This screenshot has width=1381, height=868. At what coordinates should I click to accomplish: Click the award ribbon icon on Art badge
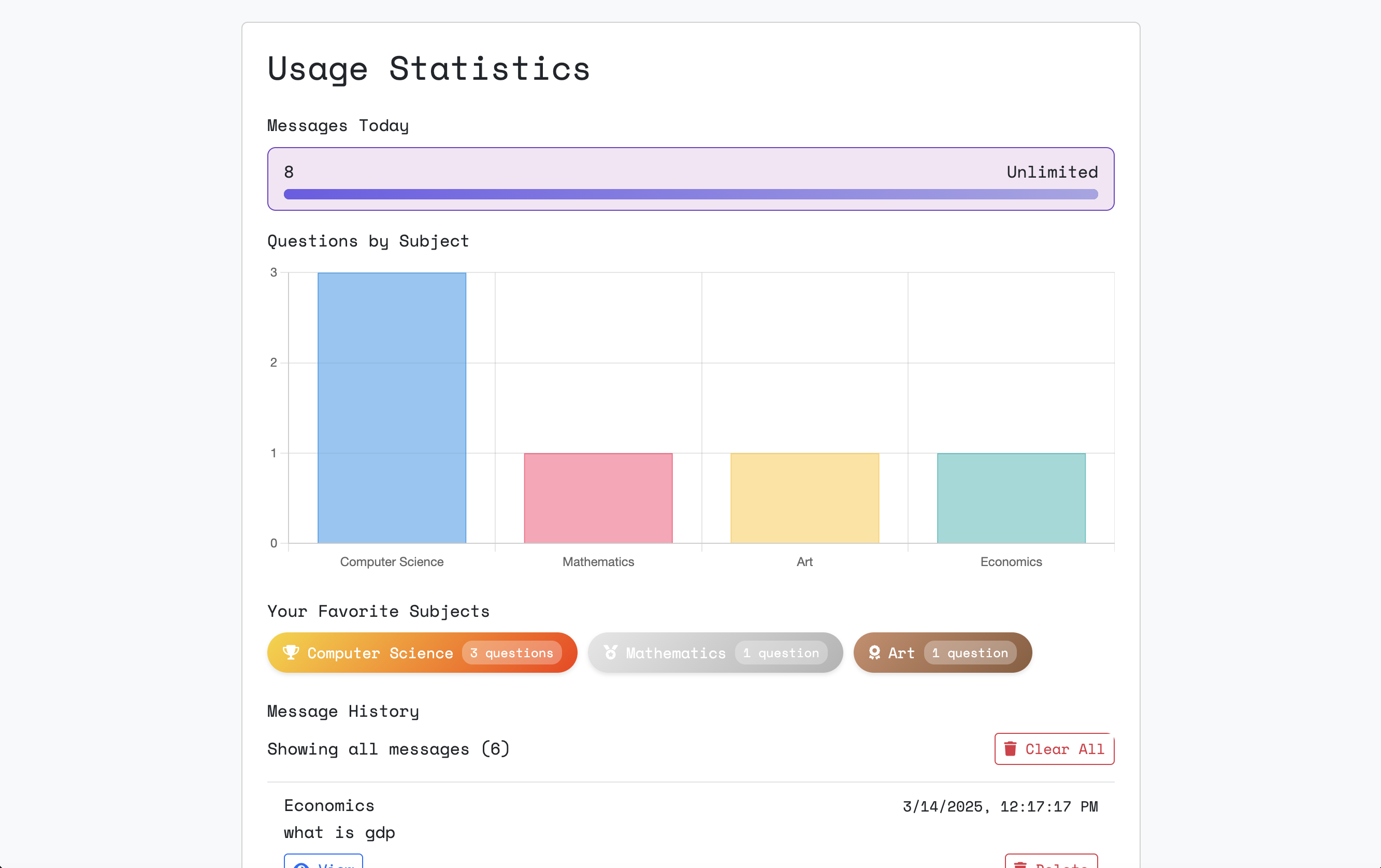click(874, 653)
